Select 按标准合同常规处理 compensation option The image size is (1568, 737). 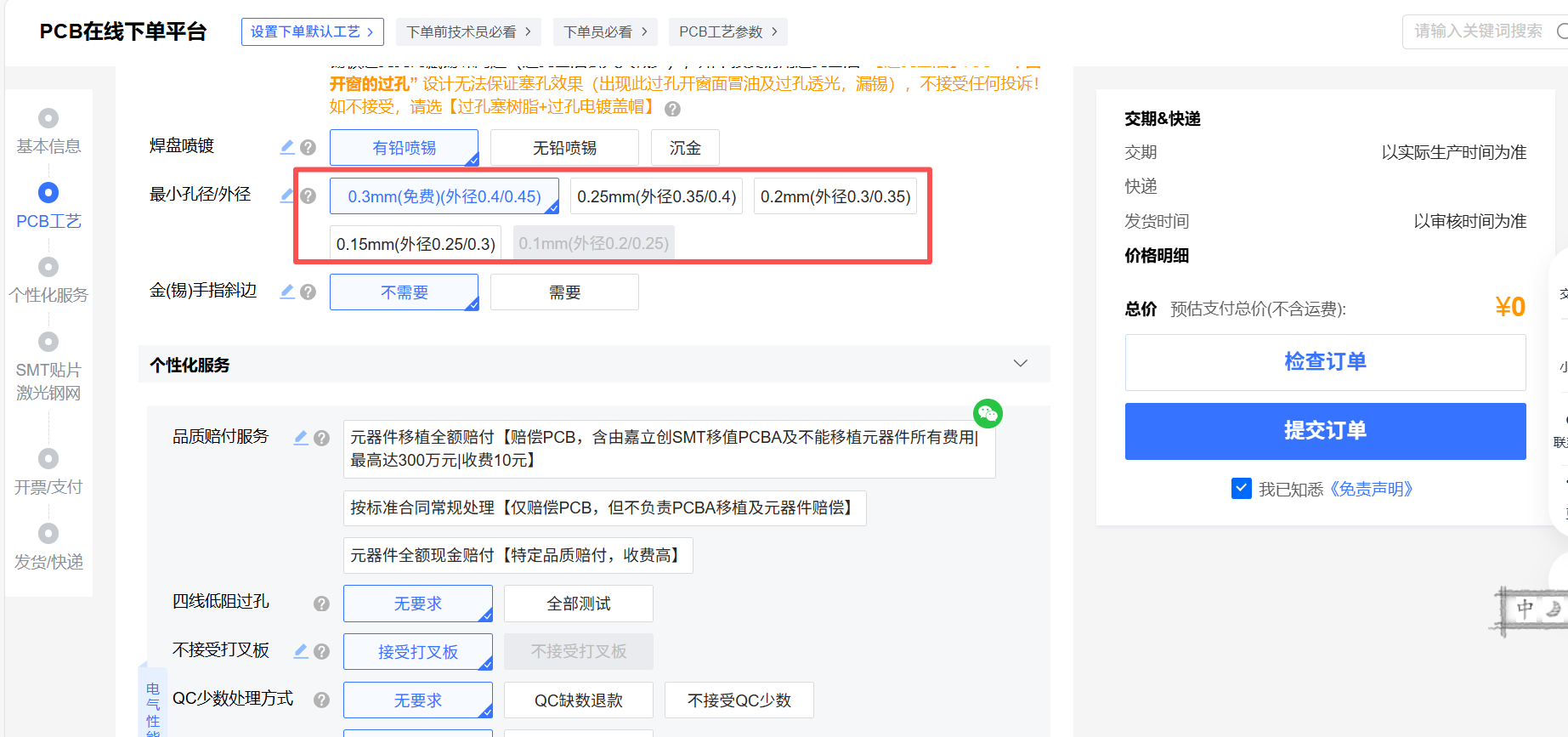tap(604, 508)
